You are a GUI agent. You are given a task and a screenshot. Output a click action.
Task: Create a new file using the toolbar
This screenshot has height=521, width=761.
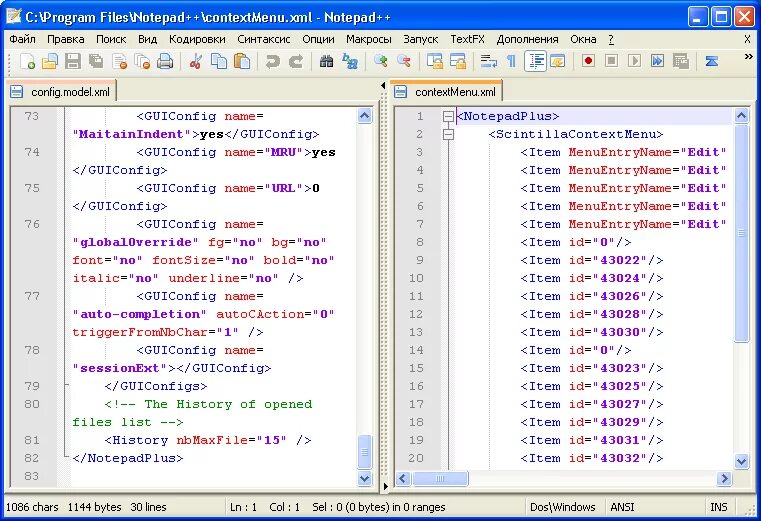click(x=27, y=61)
